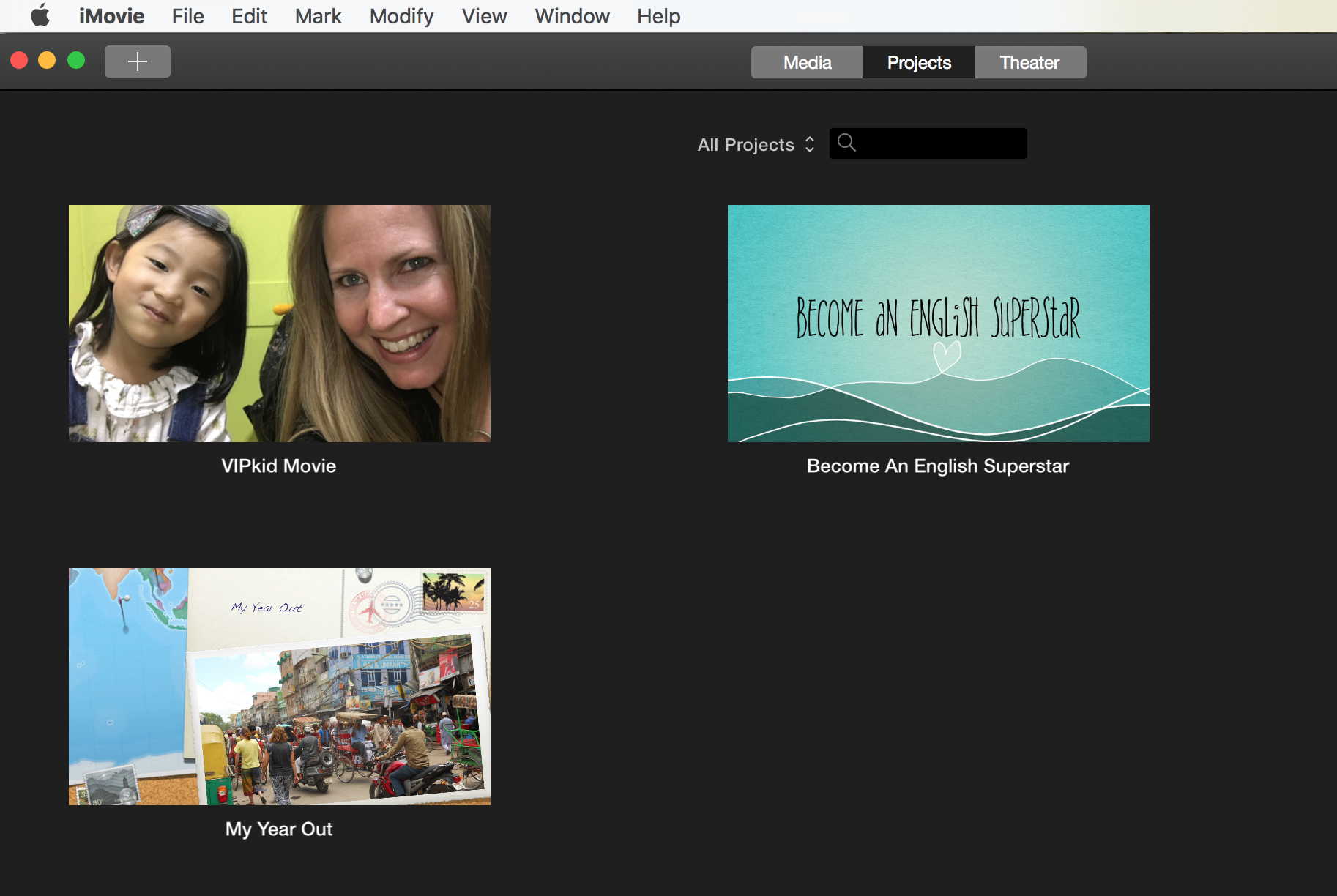Click the green full-screen window button
The height and width of the screenshot is (896, 1337).
pos(76,61)
